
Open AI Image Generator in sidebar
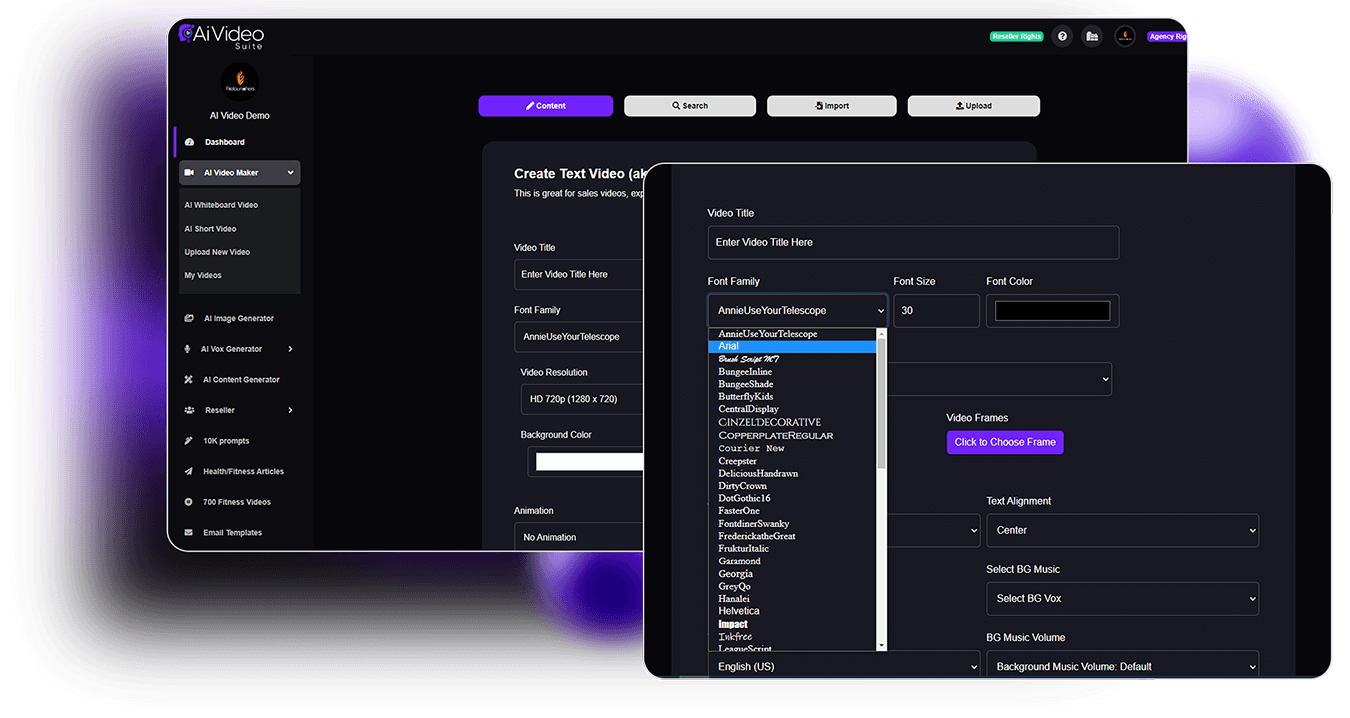point(239,319)
